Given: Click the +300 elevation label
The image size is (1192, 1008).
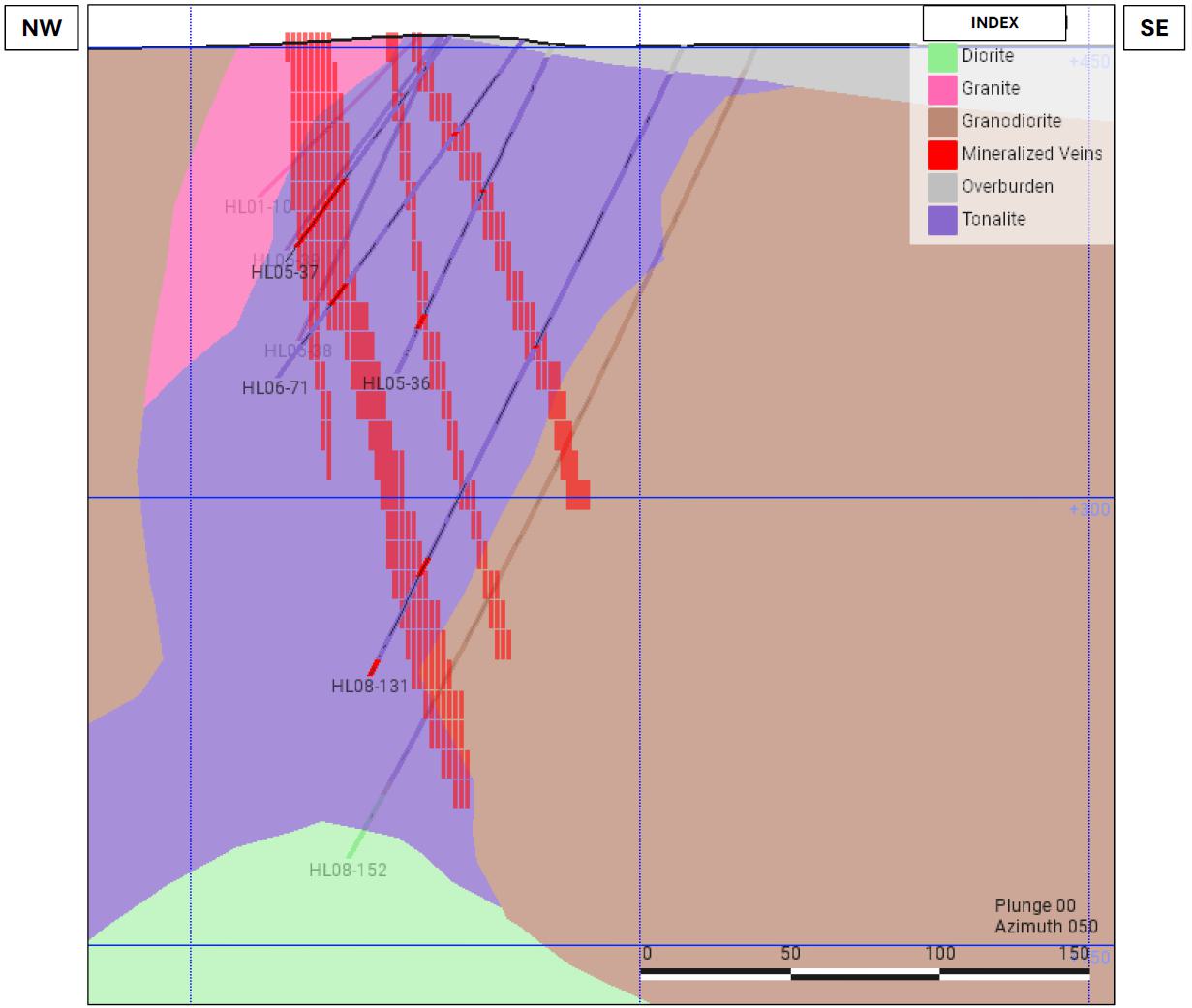Looking at the screenshot, I should click(1089, 510).
